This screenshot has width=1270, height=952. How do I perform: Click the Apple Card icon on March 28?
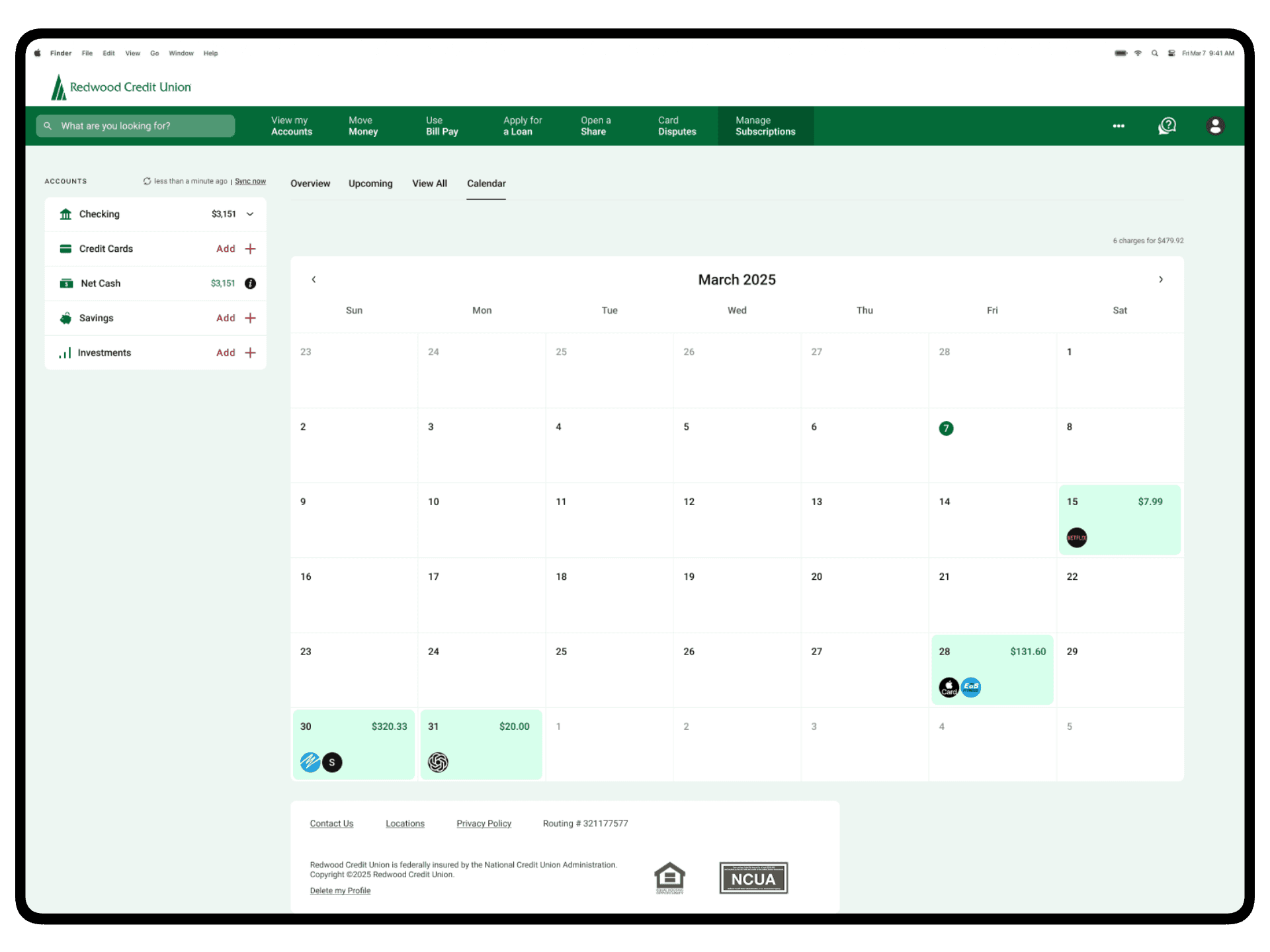(949, 688)
